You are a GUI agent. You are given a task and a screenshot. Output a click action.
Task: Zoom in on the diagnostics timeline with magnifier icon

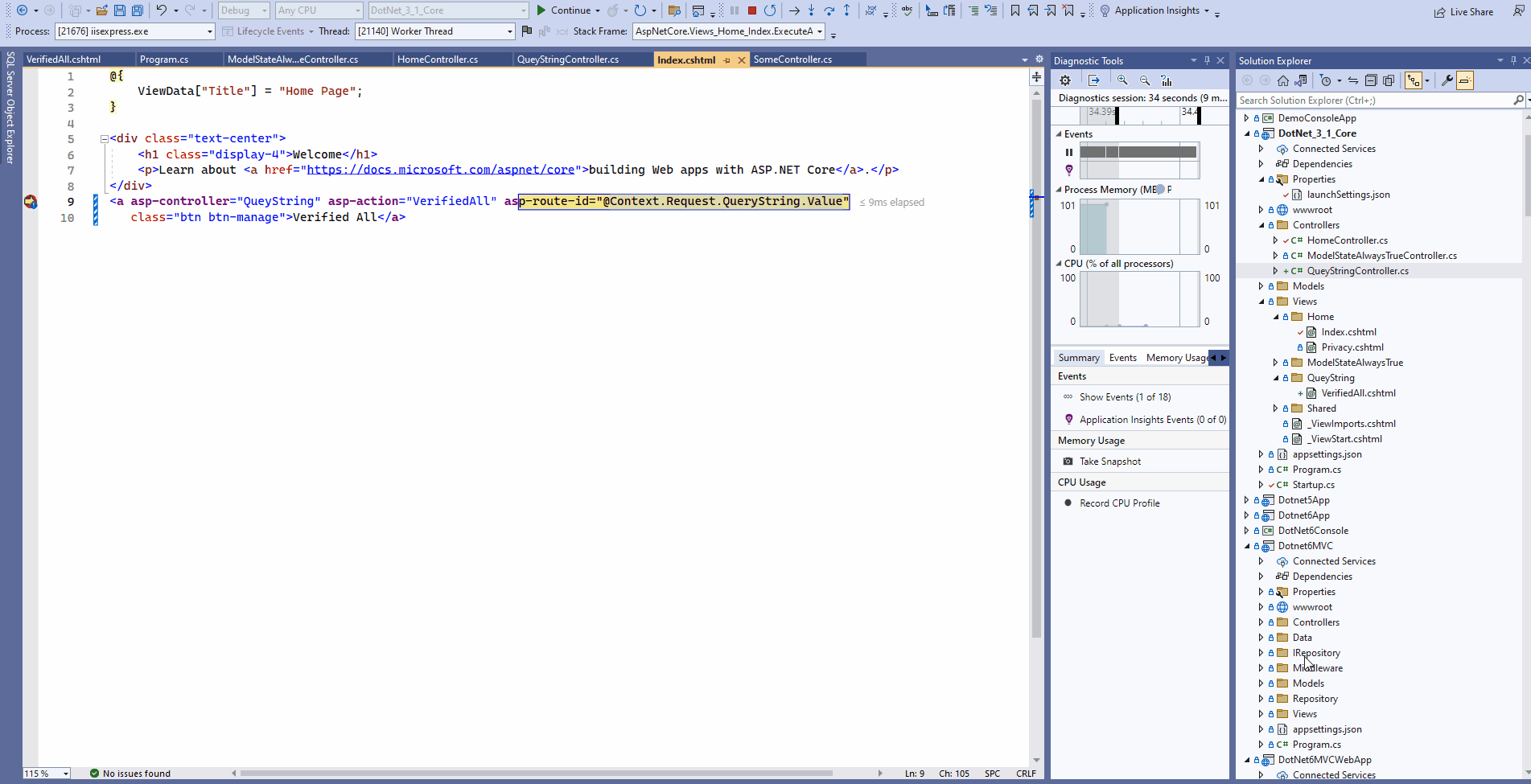1122,80
